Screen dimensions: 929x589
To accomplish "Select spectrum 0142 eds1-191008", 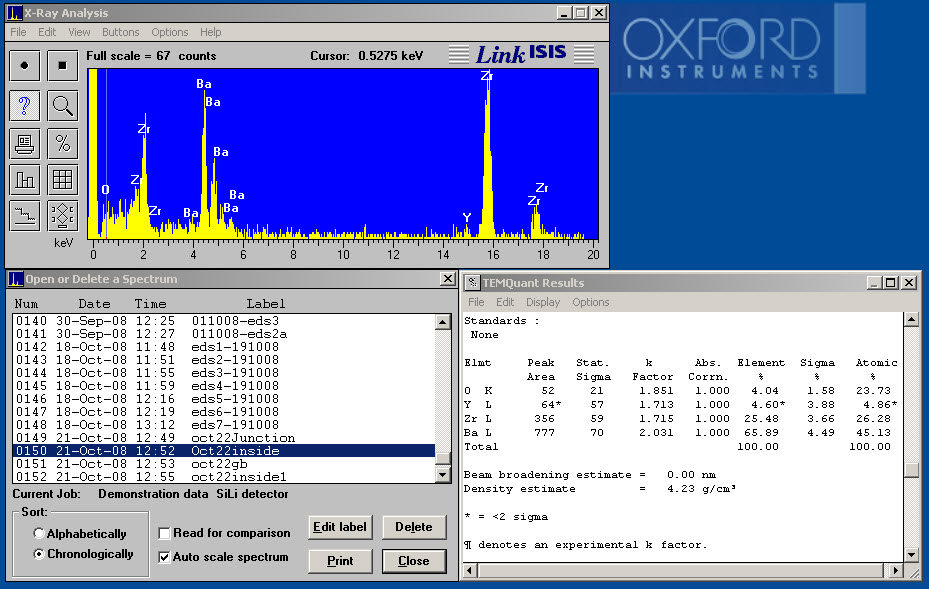I will click(224, 347).
